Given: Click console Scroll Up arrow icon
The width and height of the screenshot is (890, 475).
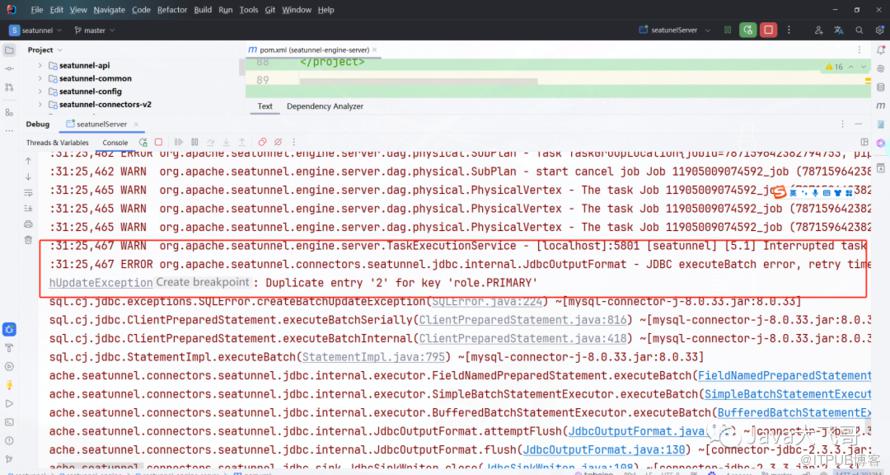Looking at the screenshot, I should tap(28, 161).
